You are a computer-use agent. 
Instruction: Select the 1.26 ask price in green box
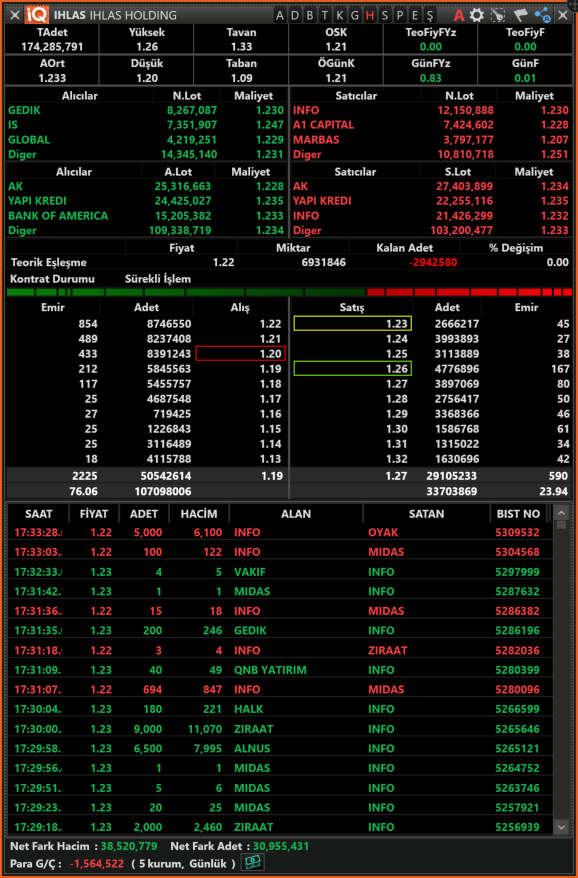click(x=353, y=368)
